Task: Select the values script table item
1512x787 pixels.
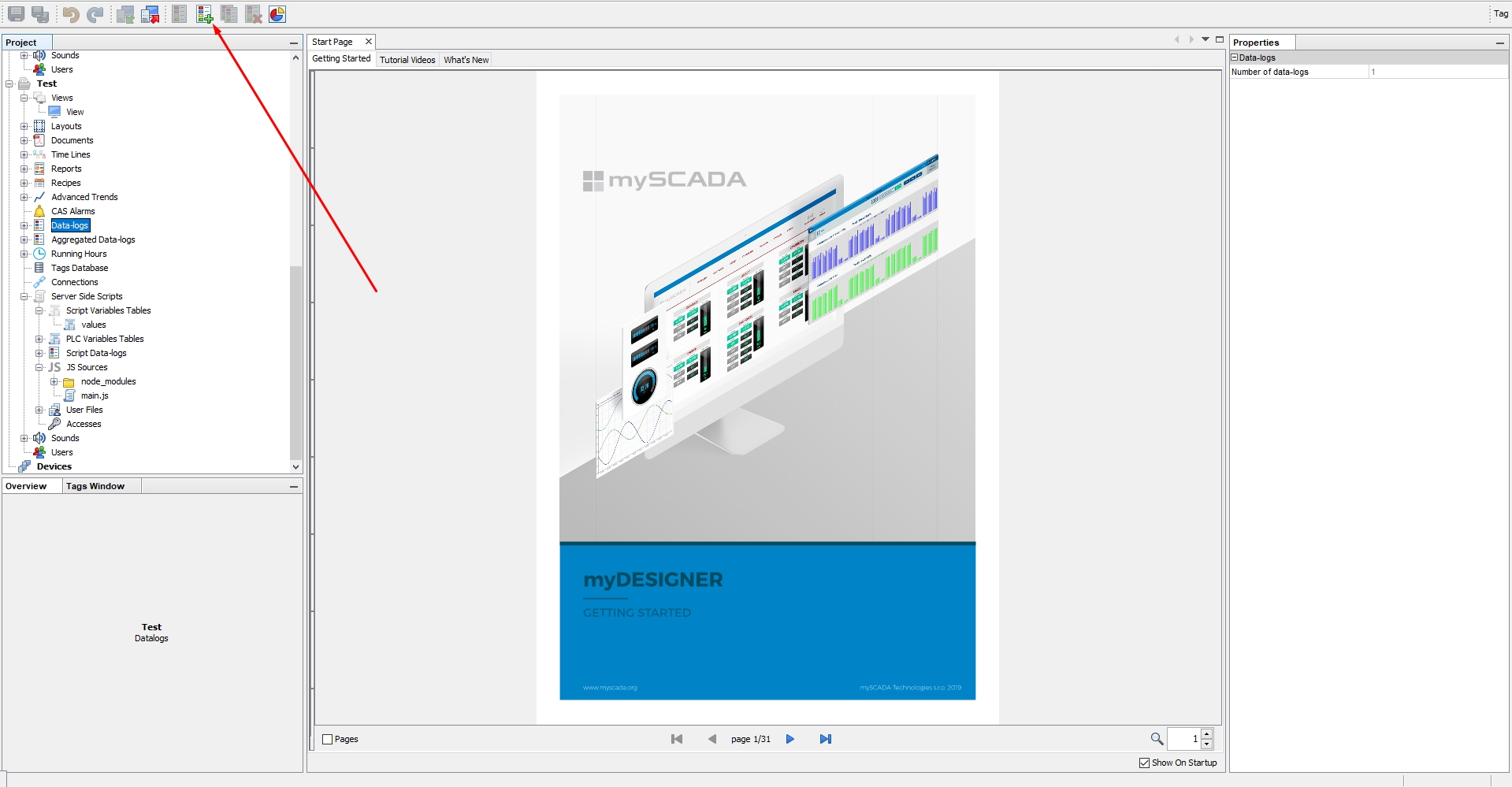Action: click(93, 325)
